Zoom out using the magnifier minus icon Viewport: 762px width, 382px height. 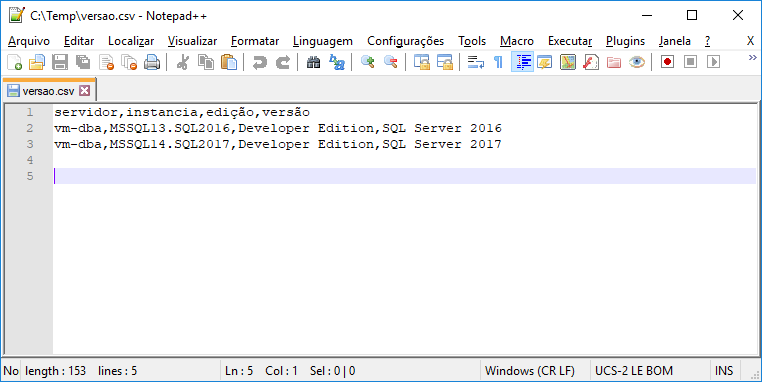[x=391, y=62]
